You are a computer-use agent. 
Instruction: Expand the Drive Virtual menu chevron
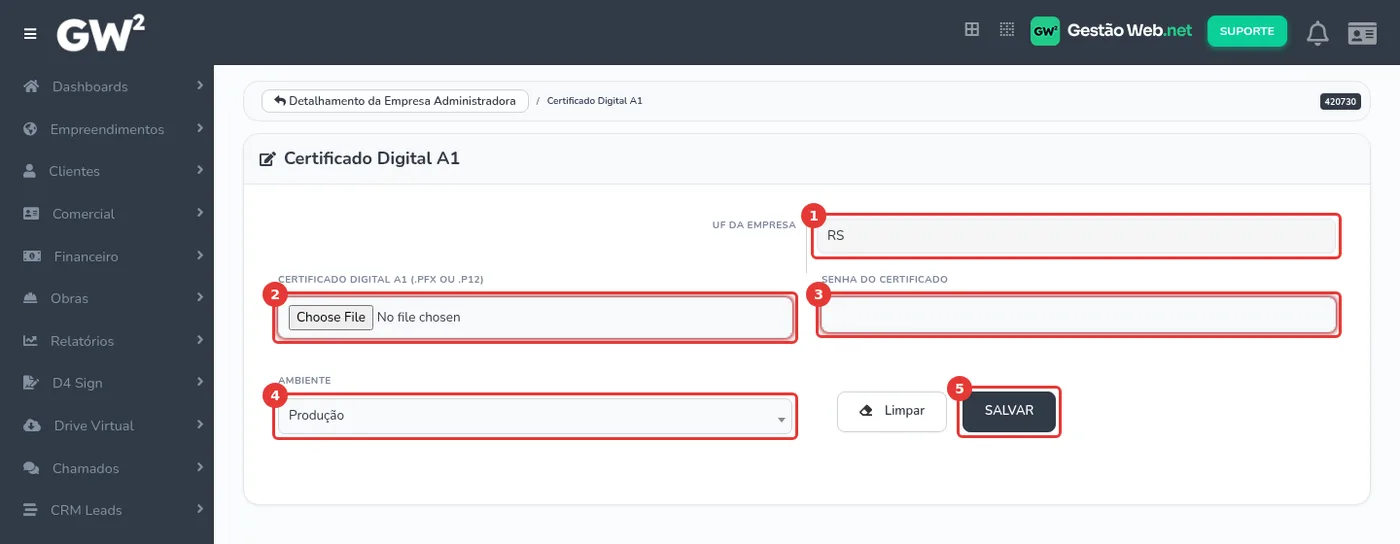coord(200,424)
